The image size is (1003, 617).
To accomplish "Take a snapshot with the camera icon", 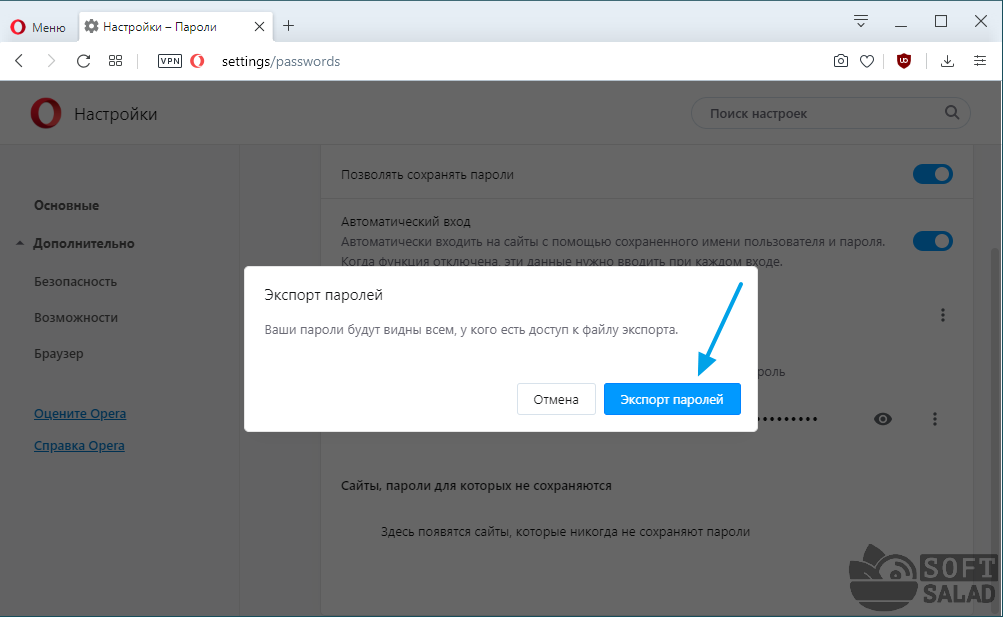I will pyautogui.click(x=841, y=61).
